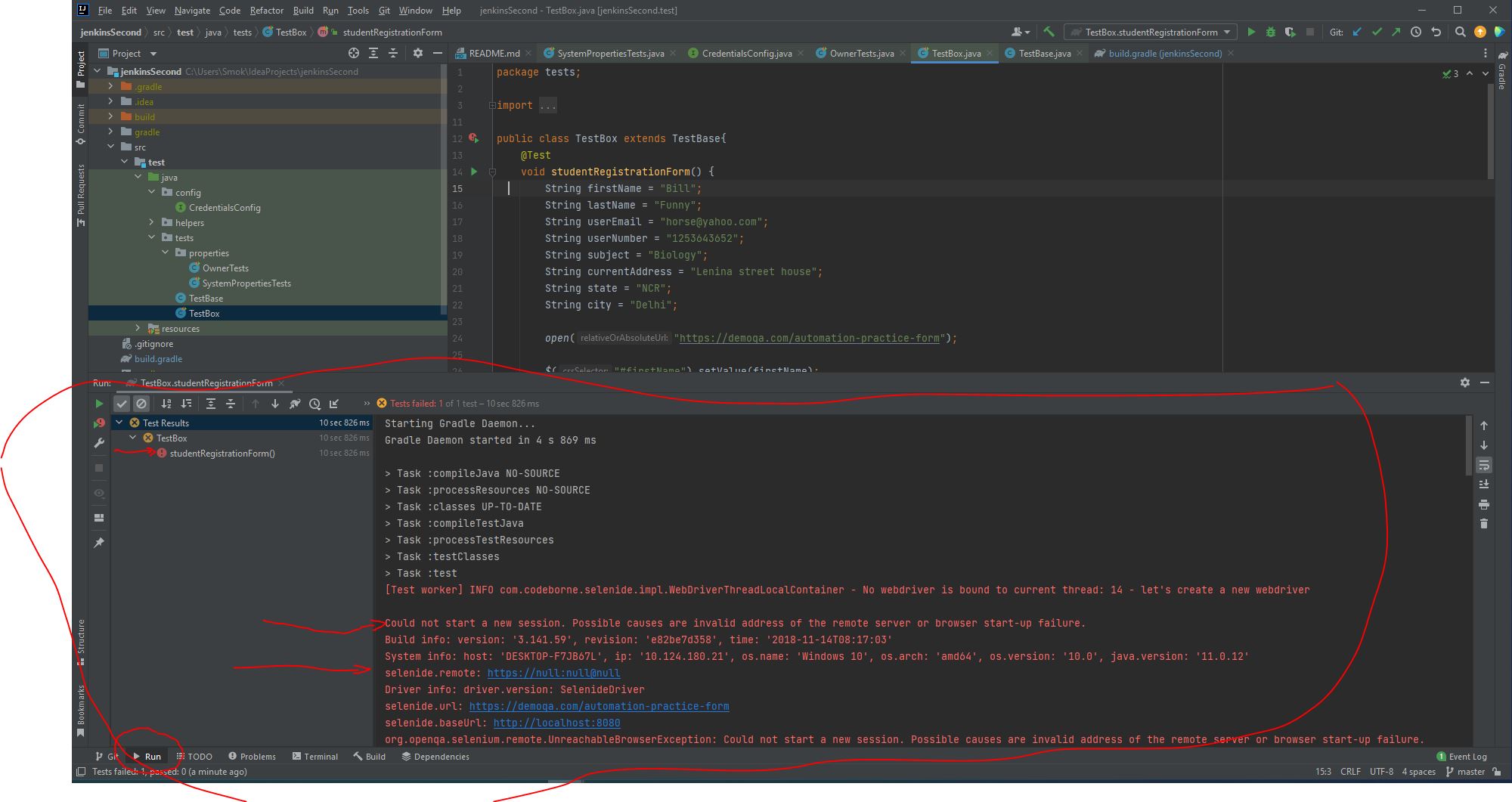Viewport: 1512px width, 802px height.
Task: Open the Navigate menu
Action: click(x=192, y=10)
